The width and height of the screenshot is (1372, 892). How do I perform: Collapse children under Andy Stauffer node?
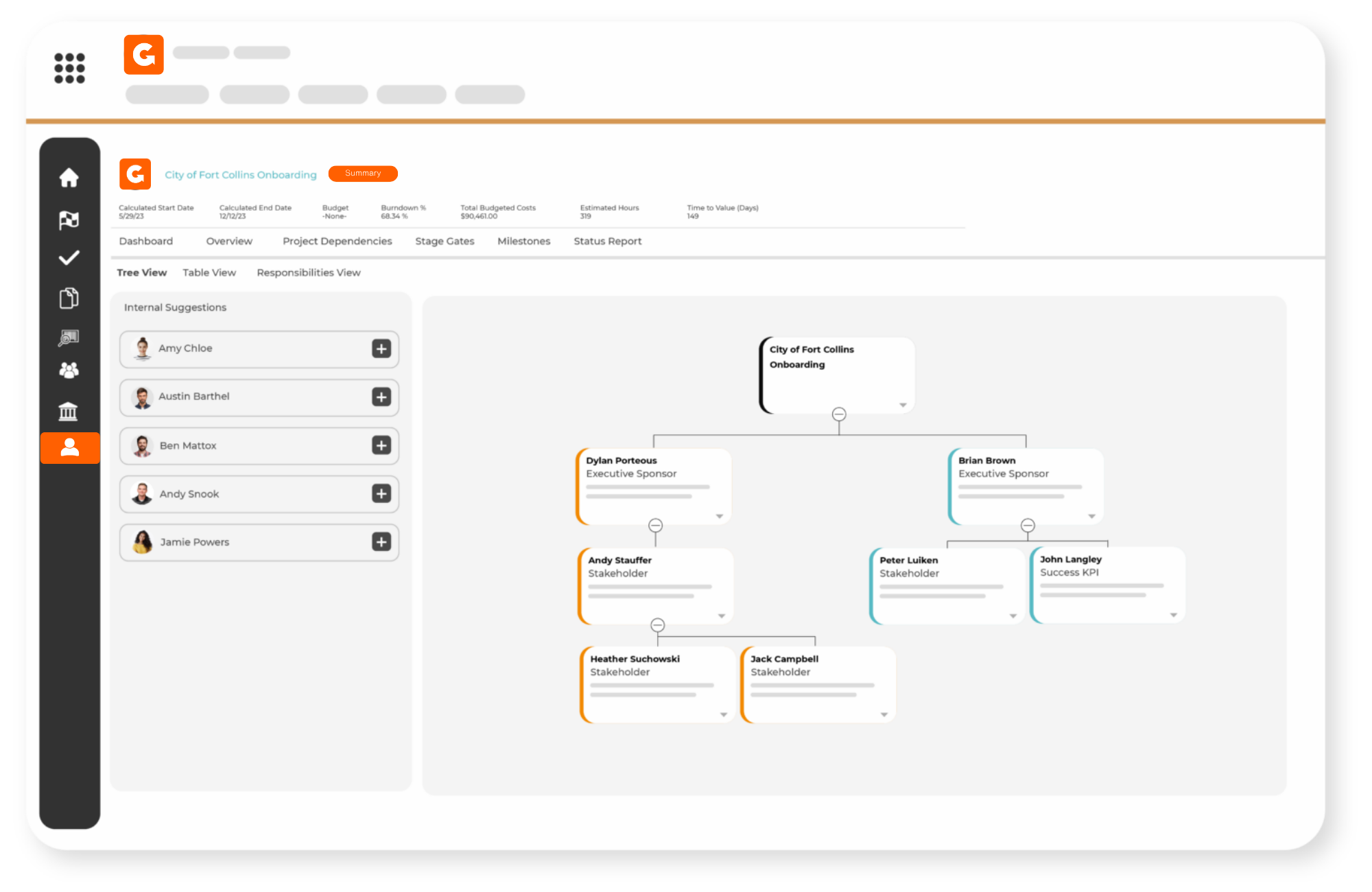pos(657,625)
